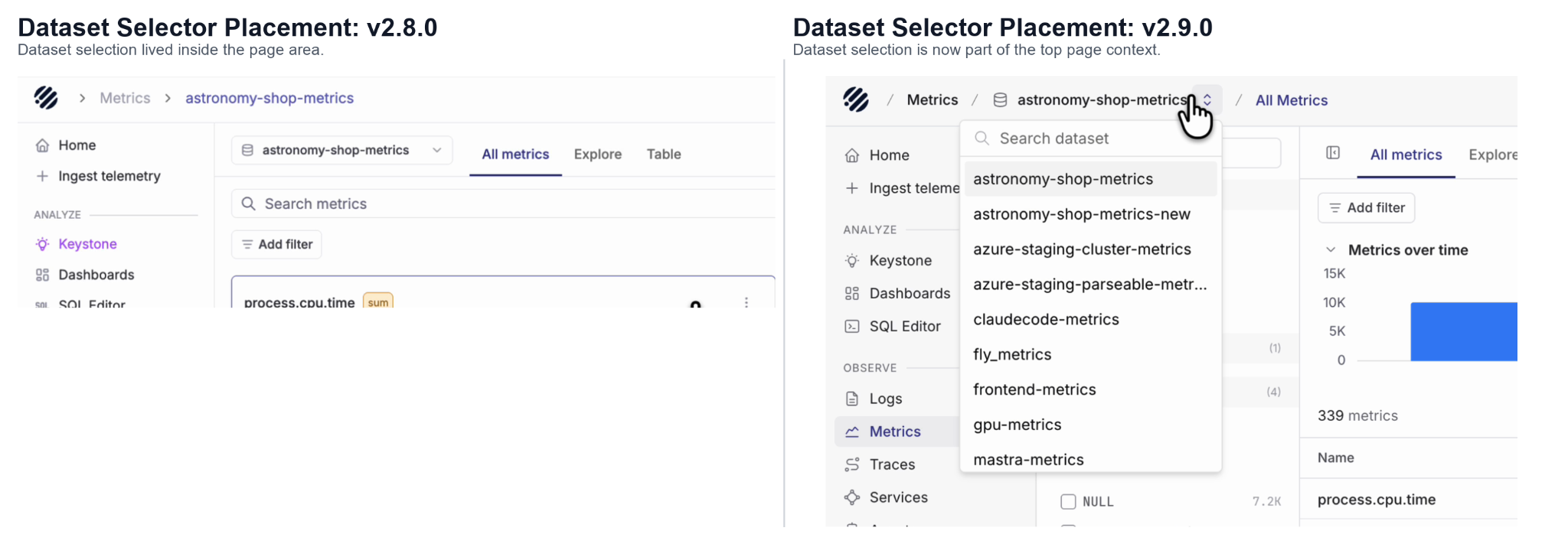Click the database icon in the v2.9.0 breadcrumb
Viewport: 1568px width, 544px height.
1000,100
